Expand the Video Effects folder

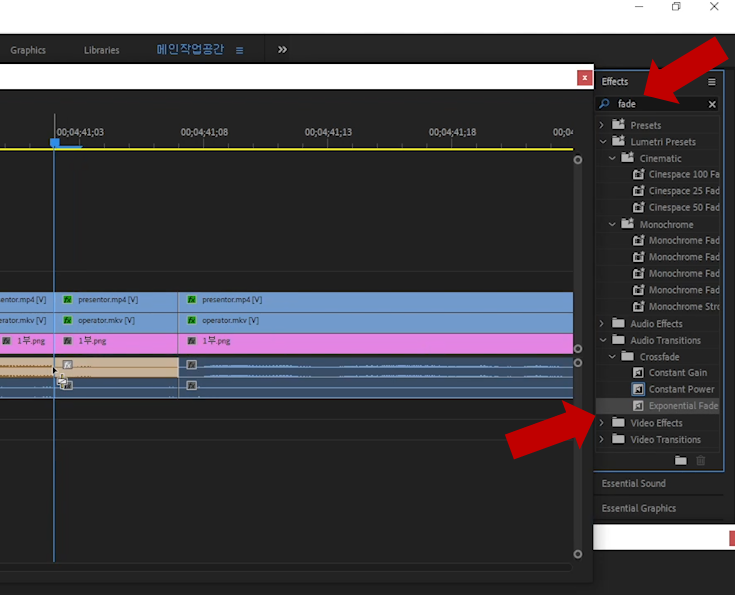(602, 423)
